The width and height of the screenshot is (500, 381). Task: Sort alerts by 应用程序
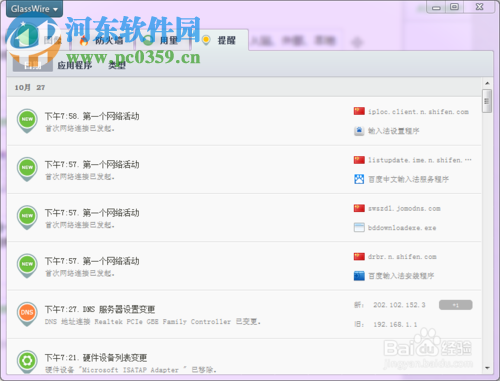point(75,65)
